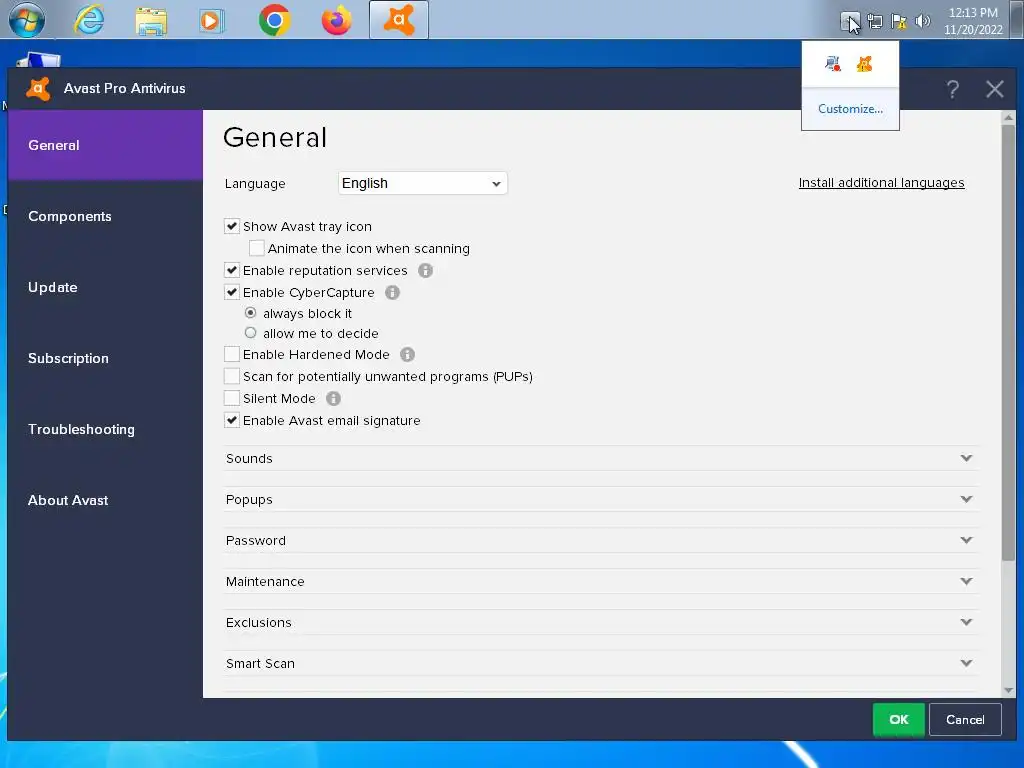Click the network icon with the red dot in the tray popup
The width and height of the screenshot is (1024, 768).
pos(833,64)
